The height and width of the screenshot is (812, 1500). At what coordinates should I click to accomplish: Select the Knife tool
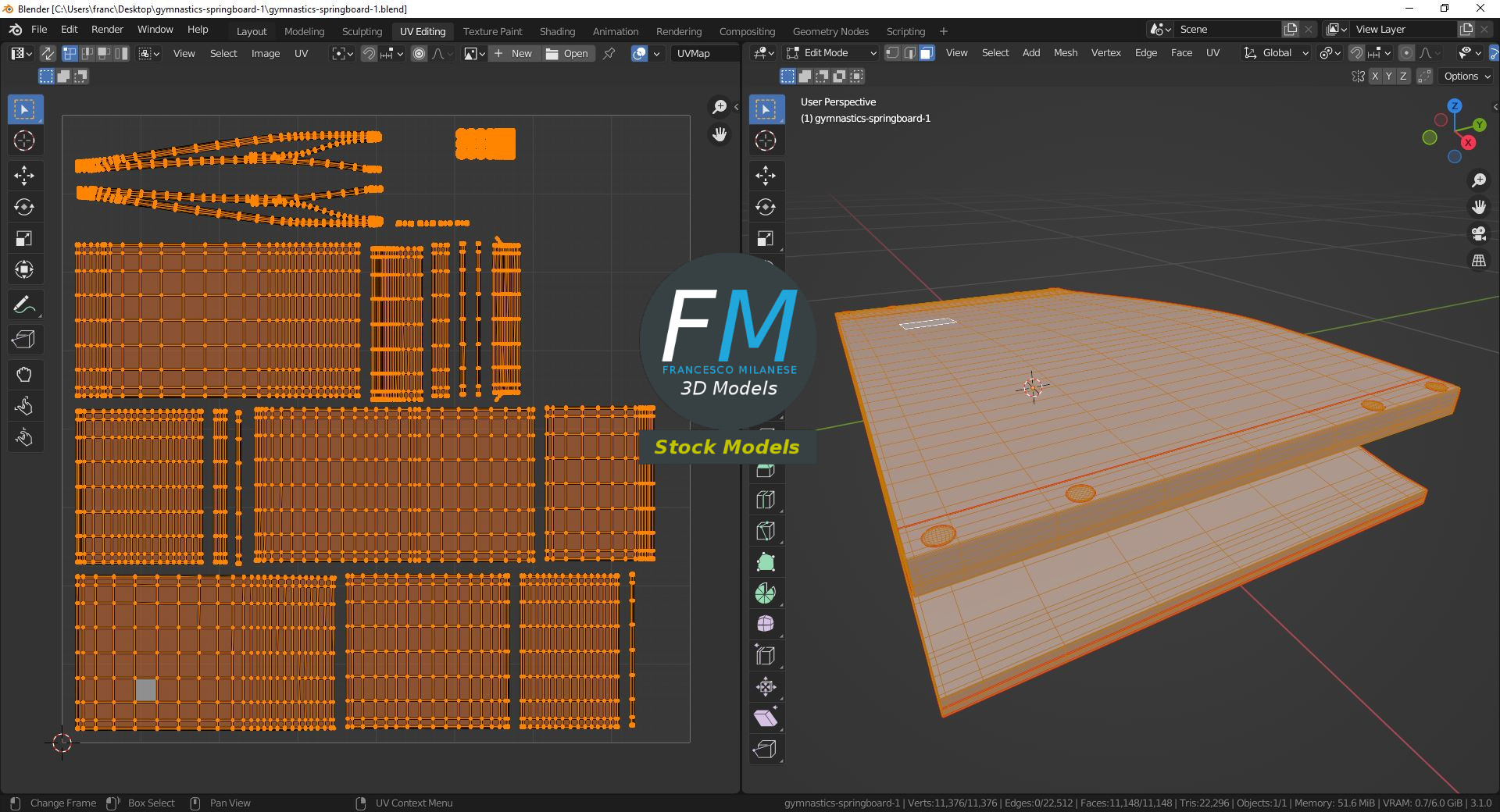[766, 531]
